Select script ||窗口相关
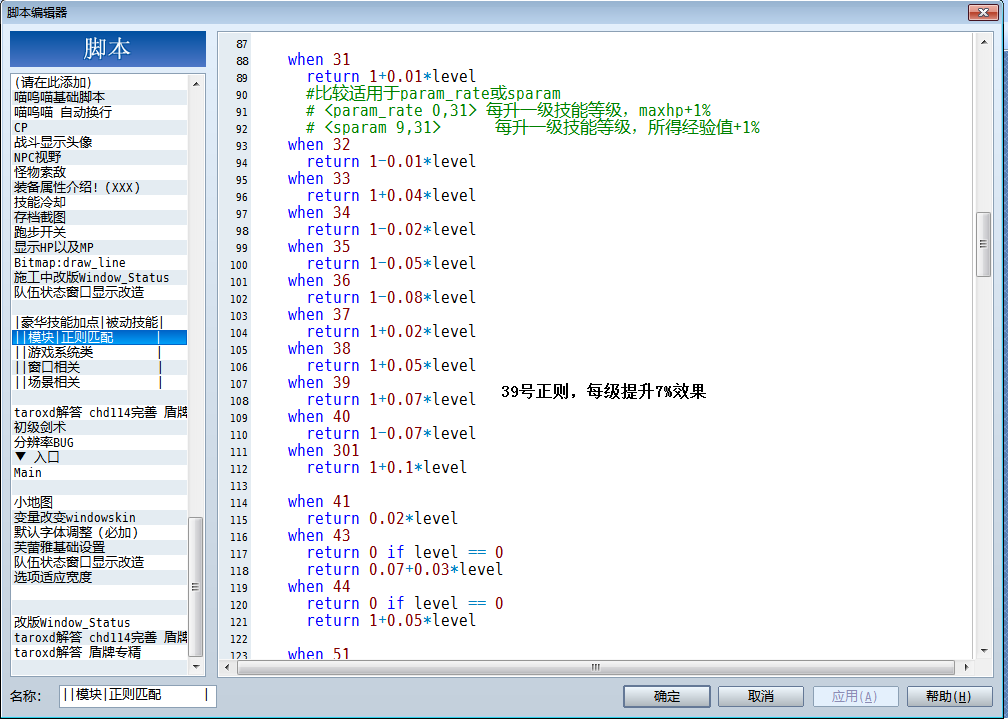 100,367
